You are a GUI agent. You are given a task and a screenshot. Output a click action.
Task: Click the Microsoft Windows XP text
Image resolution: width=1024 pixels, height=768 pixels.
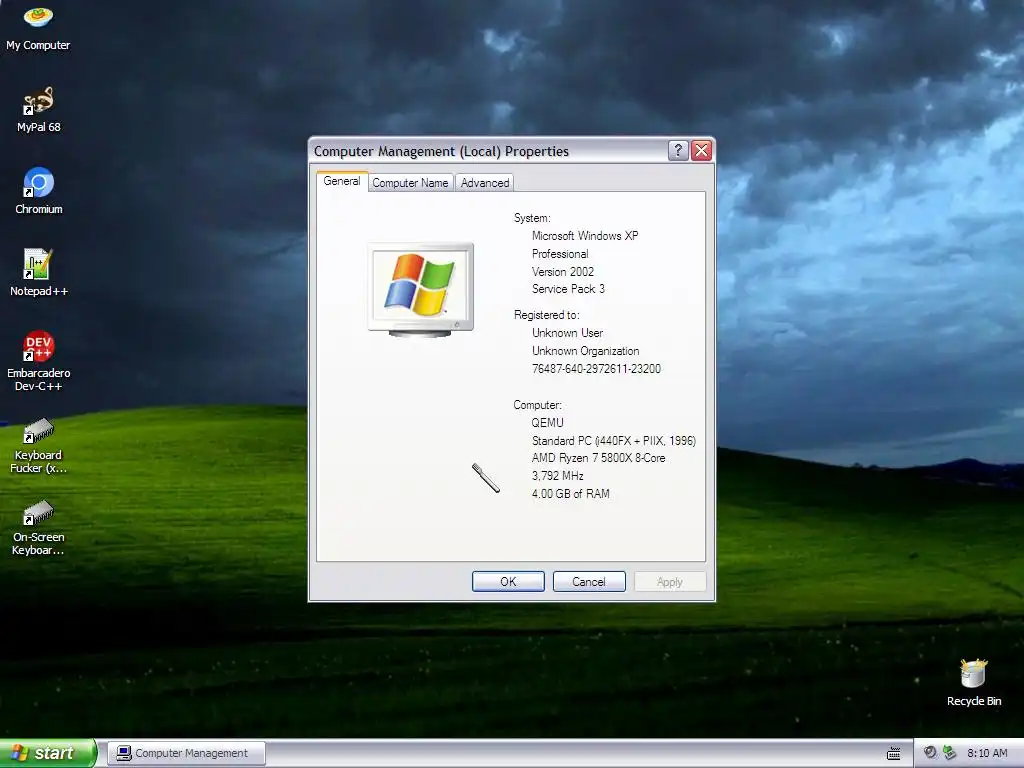pyautogui.click(x=584, y=236)
